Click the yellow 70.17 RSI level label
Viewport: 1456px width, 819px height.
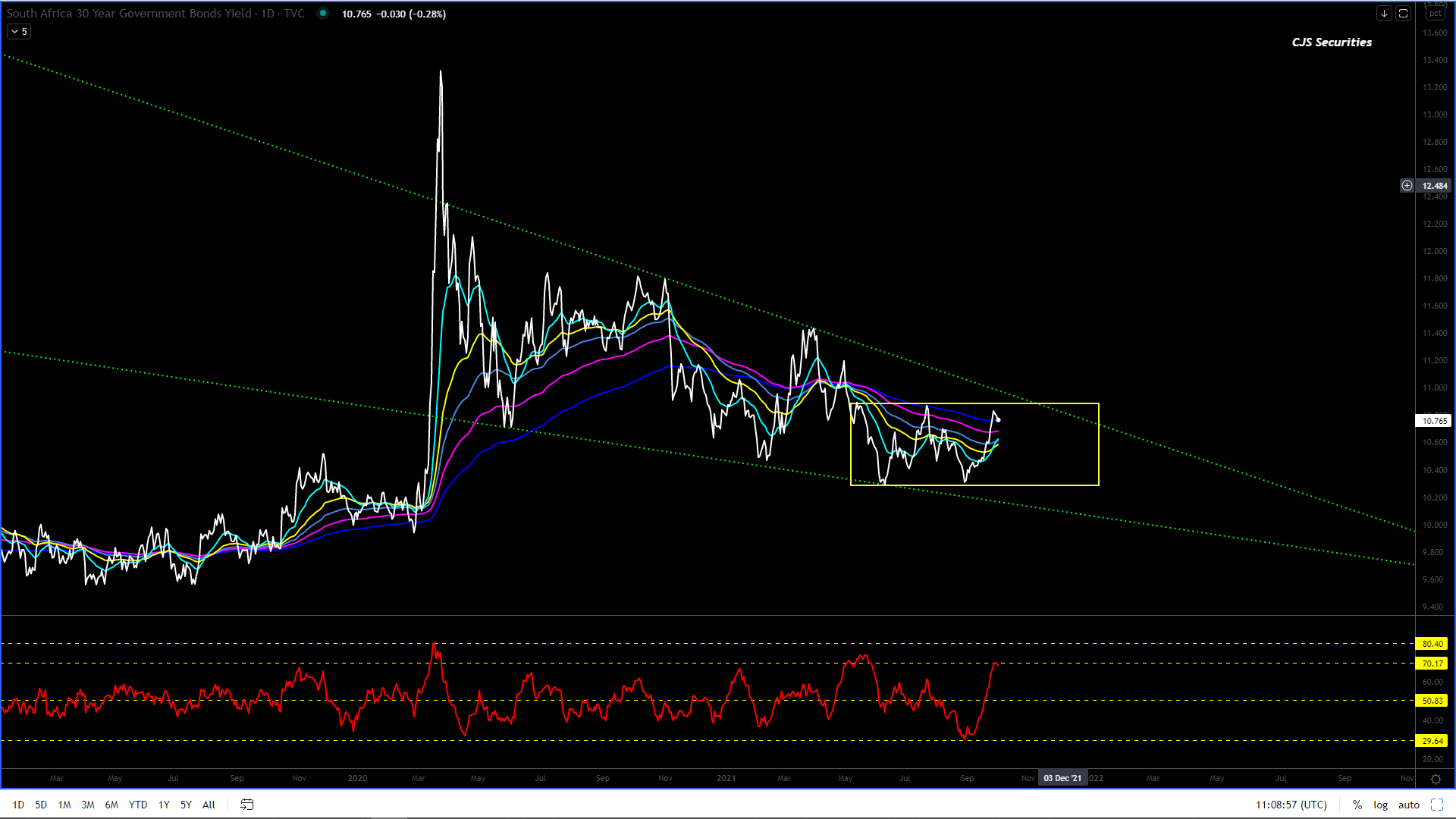[x=1432, y=664]
